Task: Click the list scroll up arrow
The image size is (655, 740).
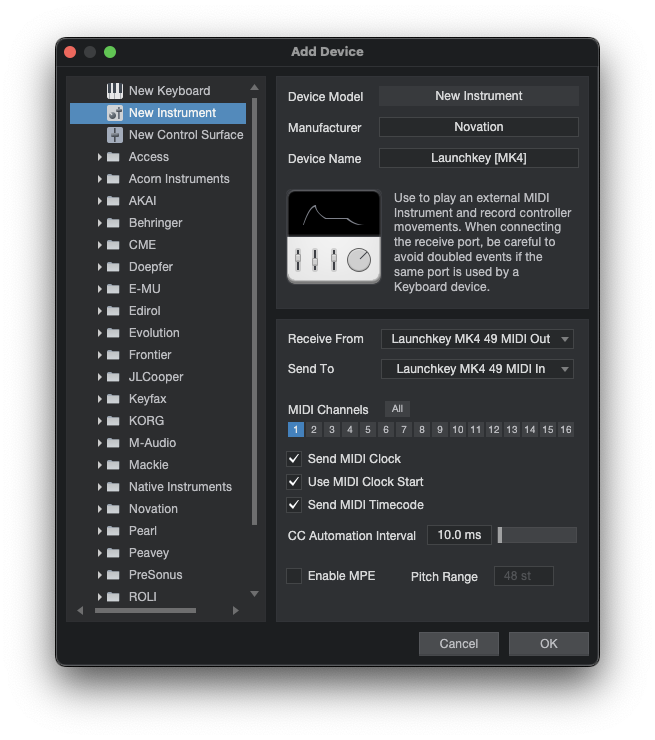Action: pyautogui.click(x=254, y=87)
